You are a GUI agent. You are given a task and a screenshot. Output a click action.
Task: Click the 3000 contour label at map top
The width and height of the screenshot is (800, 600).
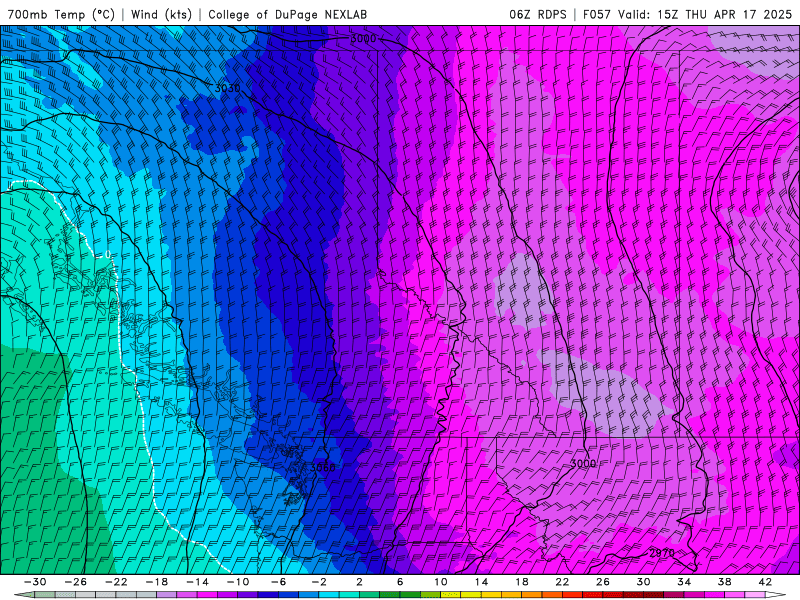[363, 39]
